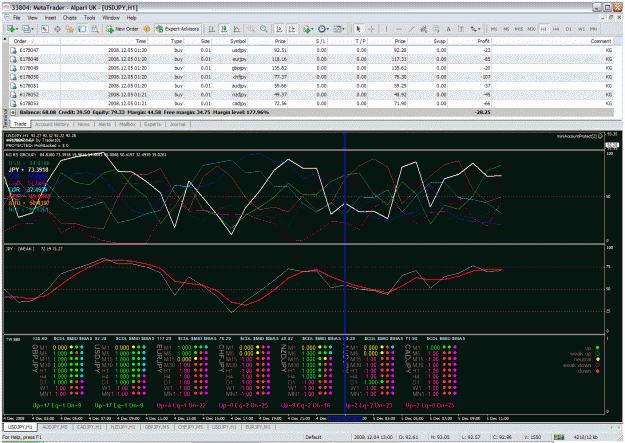Switch timeframe to D1
625x443 pixels.
click(x=568, y=29)
